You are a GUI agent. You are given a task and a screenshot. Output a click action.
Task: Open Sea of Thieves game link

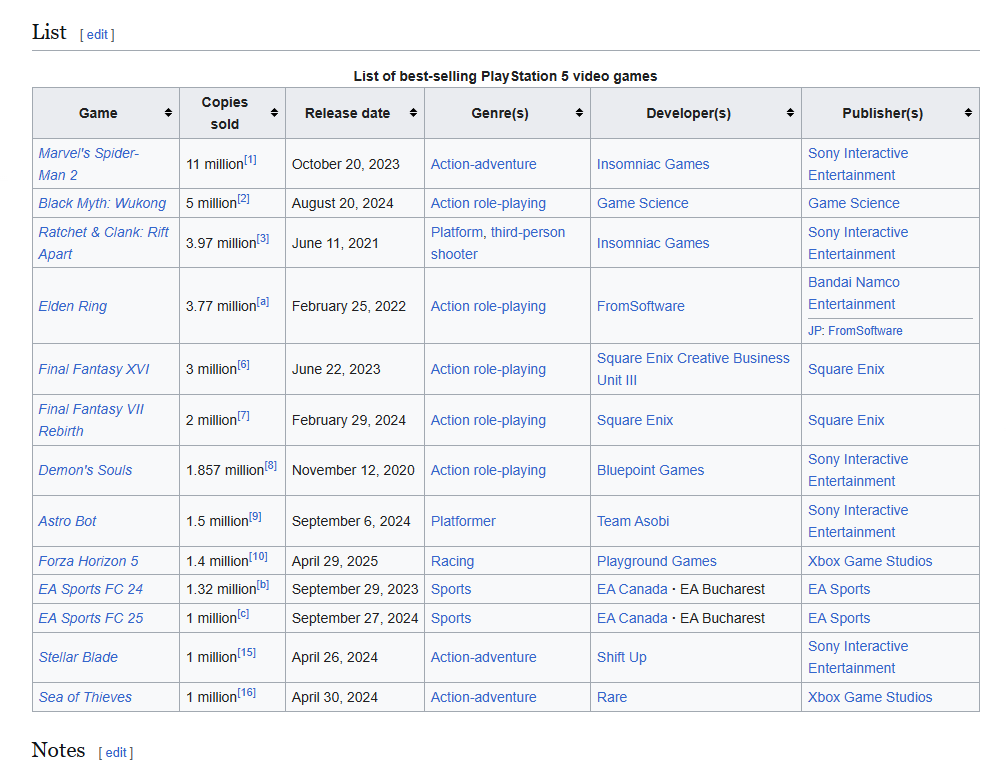point(85,697)
